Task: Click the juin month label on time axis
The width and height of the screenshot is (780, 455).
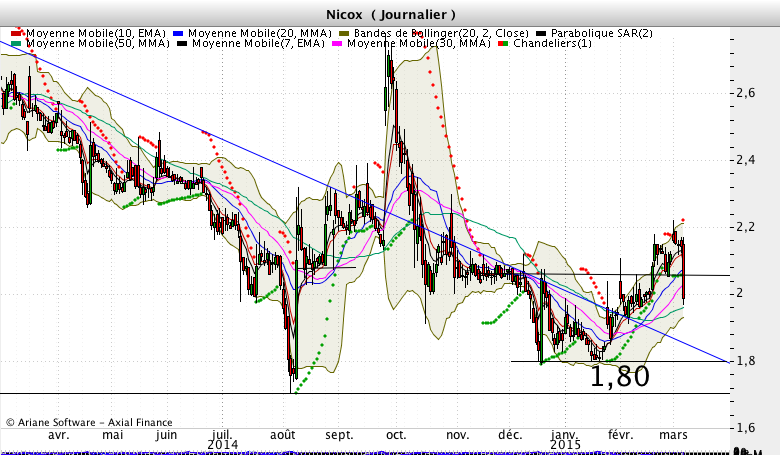Action: click(x=166, y=435)
